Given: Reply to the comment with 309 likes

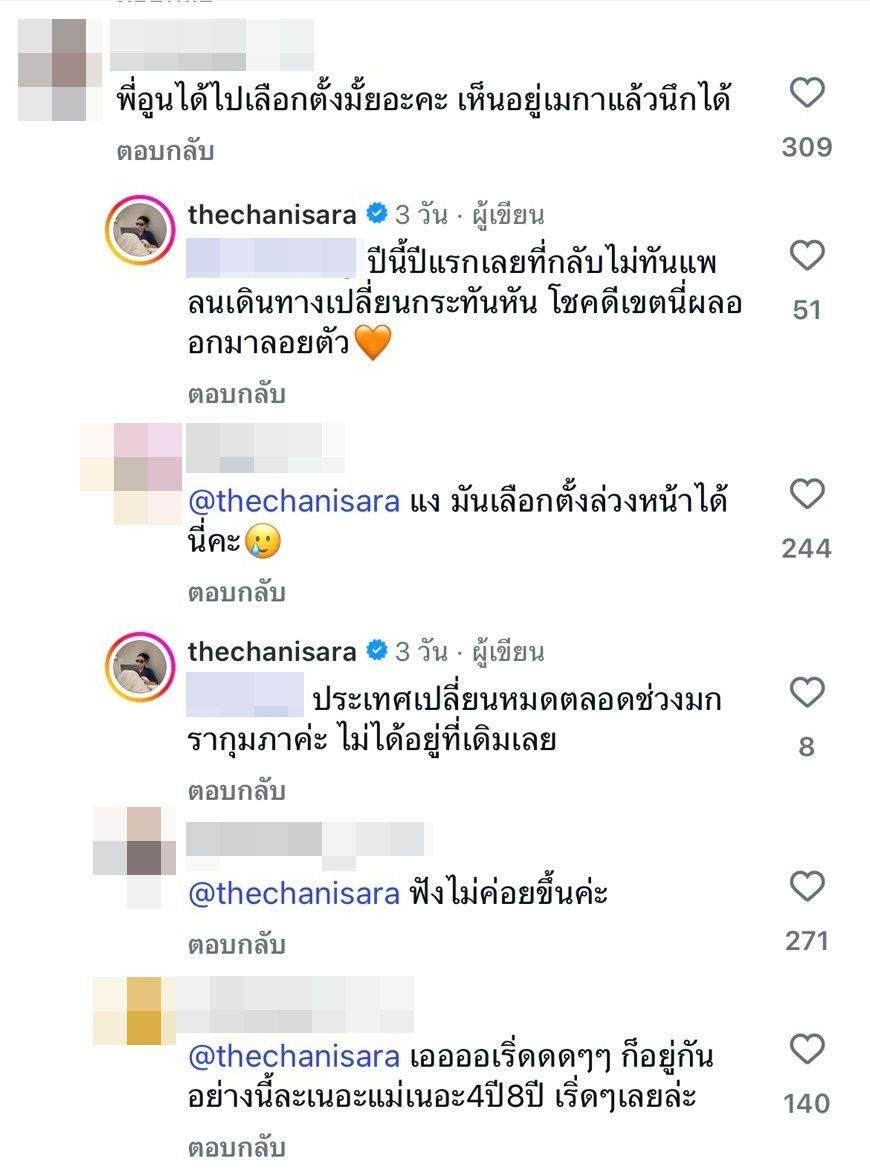Looking at the screenshot, I should [165, 152].
